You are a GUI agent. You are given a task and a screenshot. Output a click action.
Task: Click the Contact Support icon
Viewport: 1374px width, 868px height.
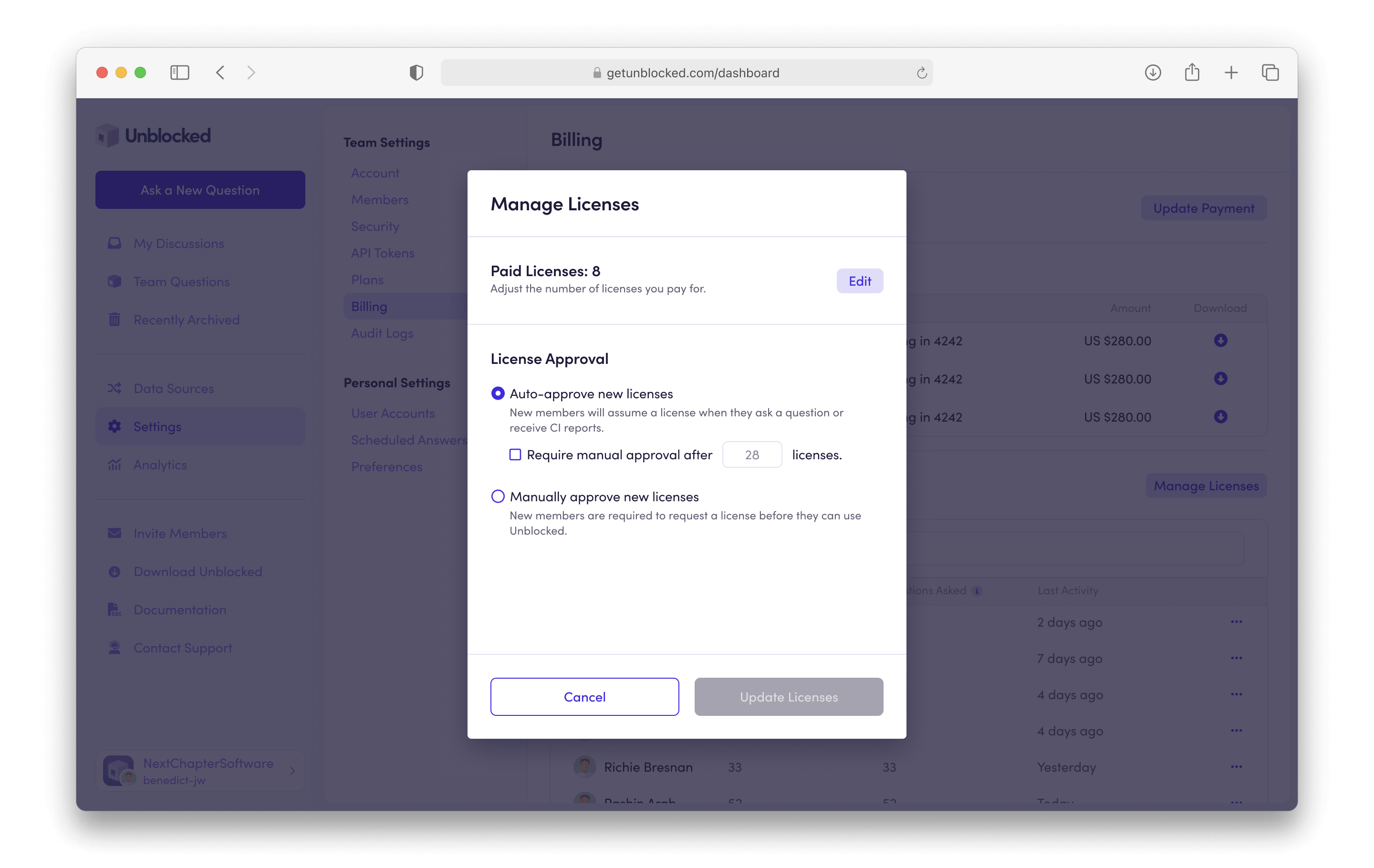point(114,648)
